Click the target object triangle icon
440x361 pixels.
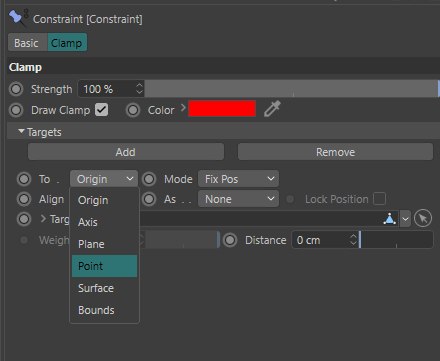(x=390, y=219)
